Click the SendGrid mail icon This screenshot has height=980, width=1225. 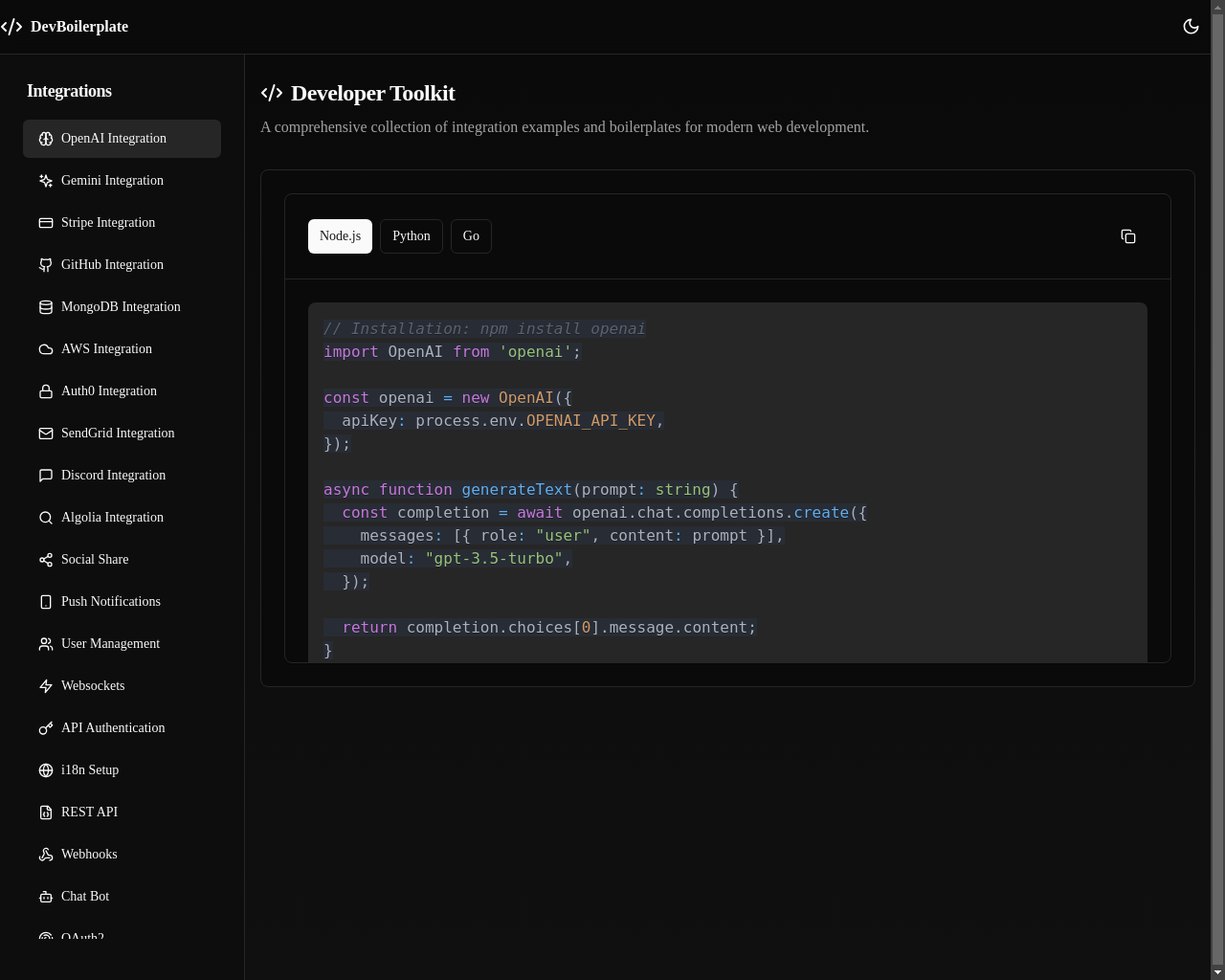tap(46, 434)
